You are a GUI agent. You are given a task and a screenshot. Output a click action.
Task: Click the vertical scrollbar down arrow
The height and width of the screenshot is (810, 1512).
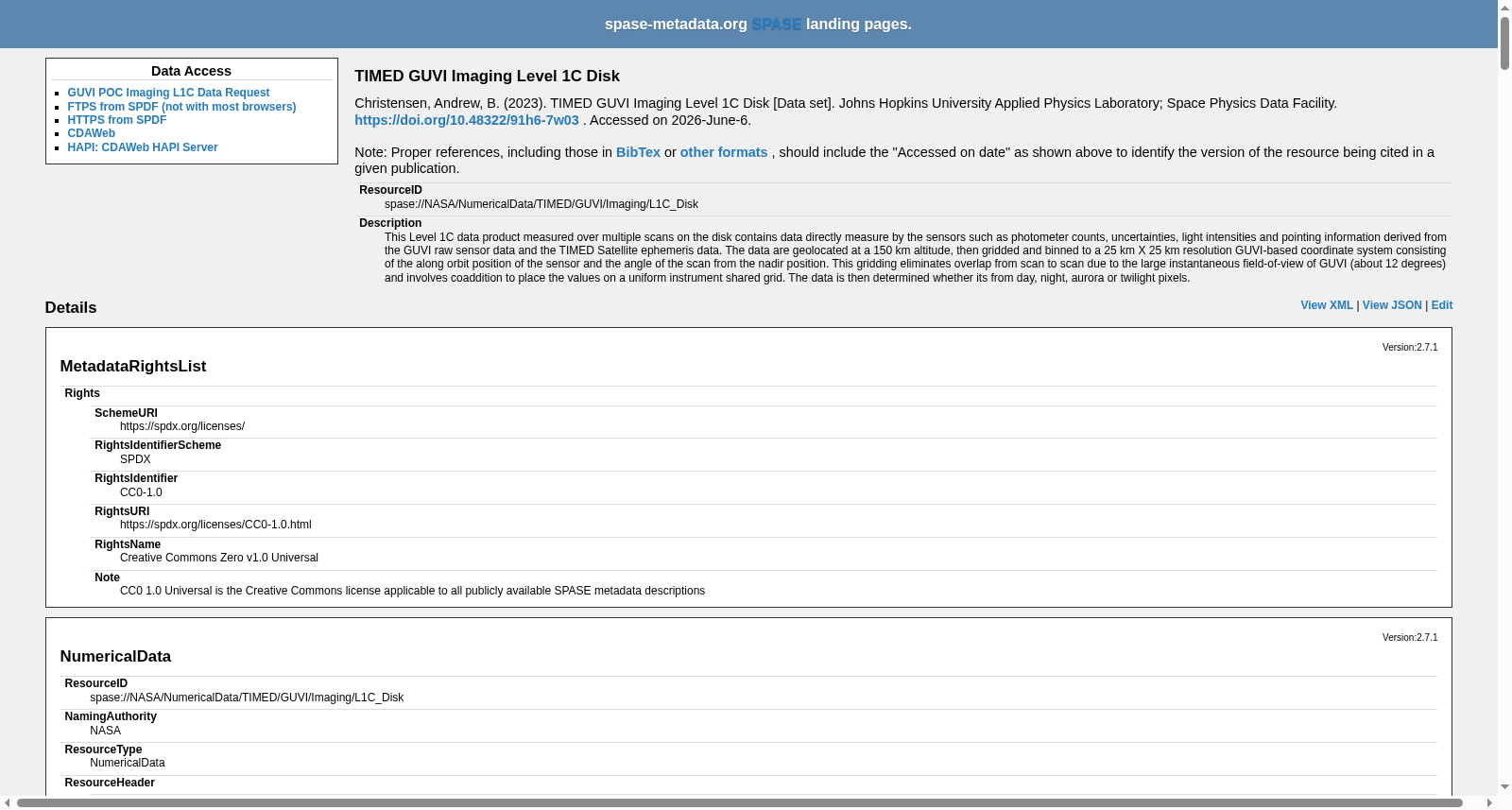[x=1504, y=787]
